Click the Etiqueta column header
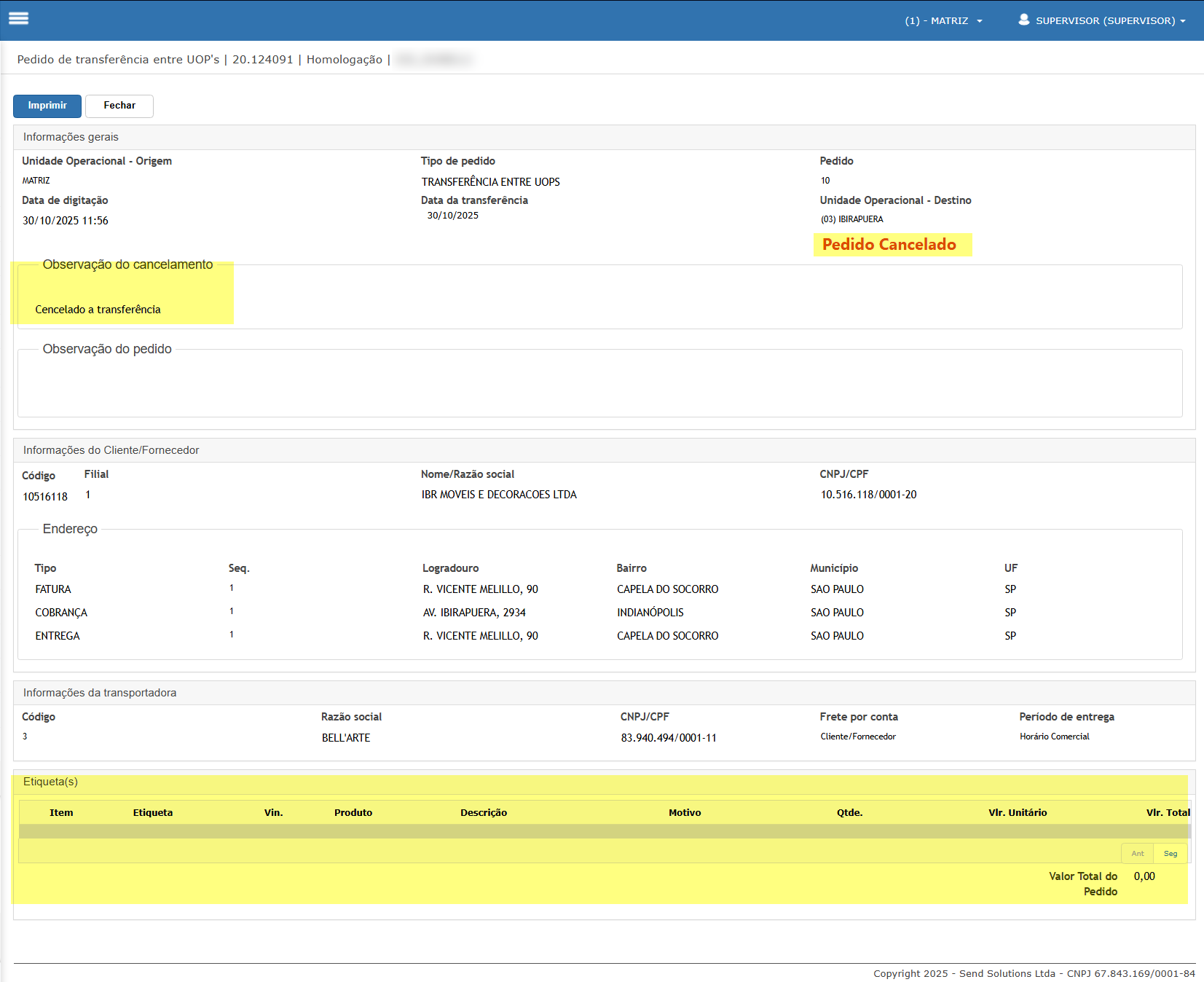This screenshot has height=982, width=1204. pyautogui.click(x=153, y=812)
